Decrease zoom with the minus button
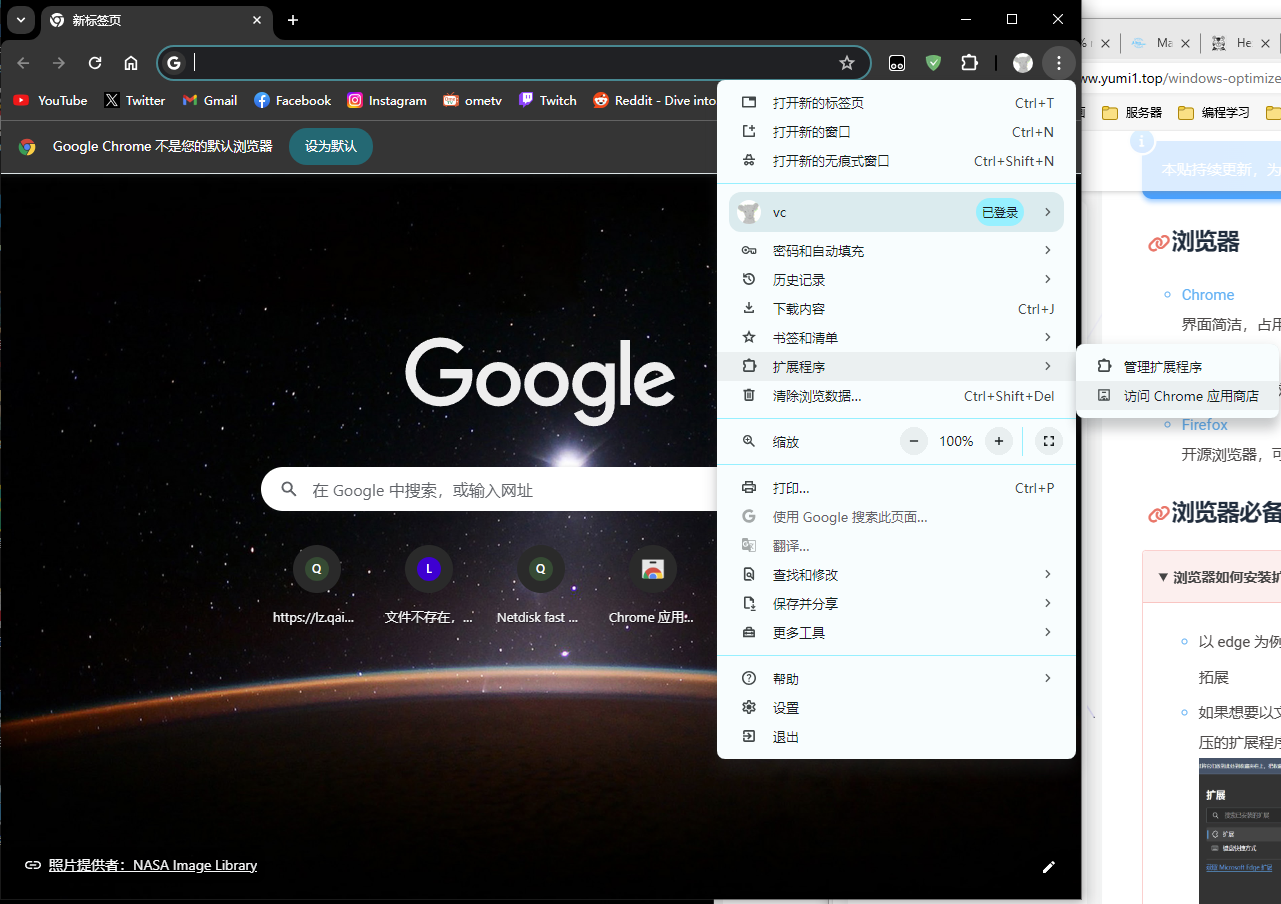 coord(914,441)
